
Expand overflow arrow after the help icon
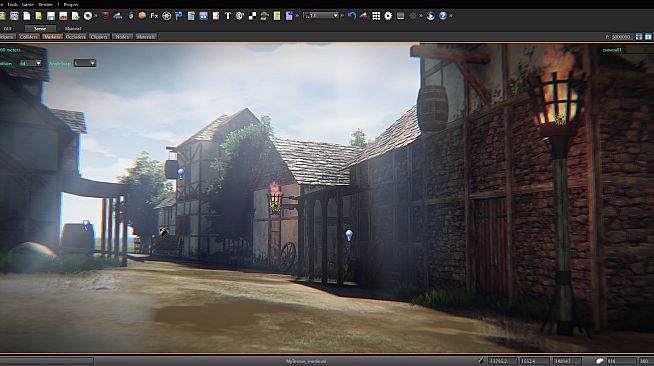click(451, 16)
